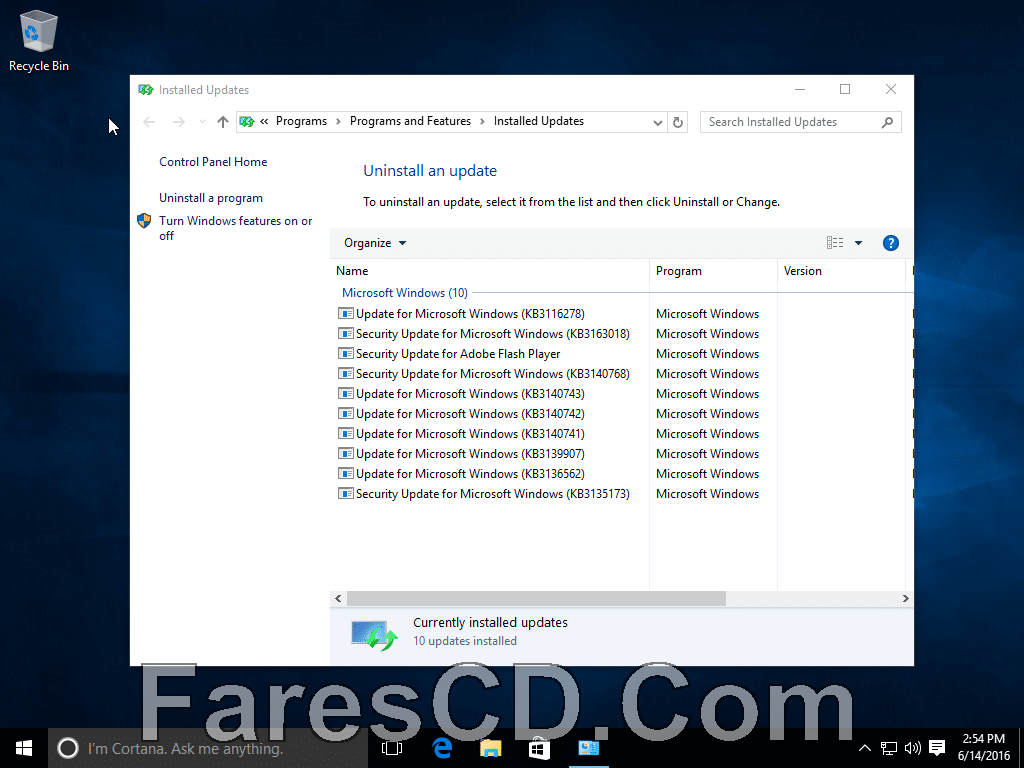
Task: Refresh the Installed Updates list
Action: [x=678, y=122]
